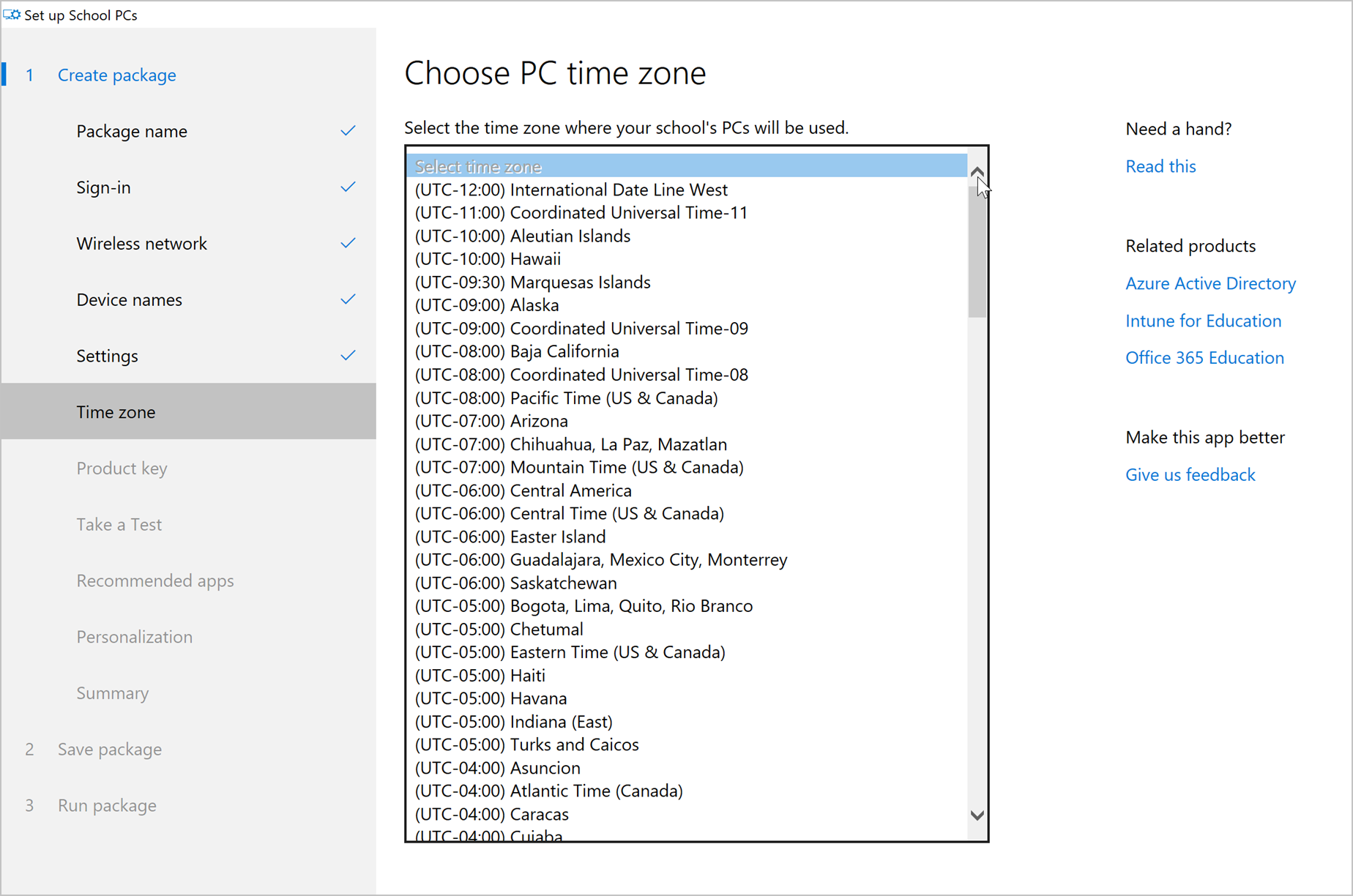The width and height of the screenshot is (1353, 896).
Task: Open the Time zone step in sidebar
Action: pyautogui.click(x=116, y=412)
